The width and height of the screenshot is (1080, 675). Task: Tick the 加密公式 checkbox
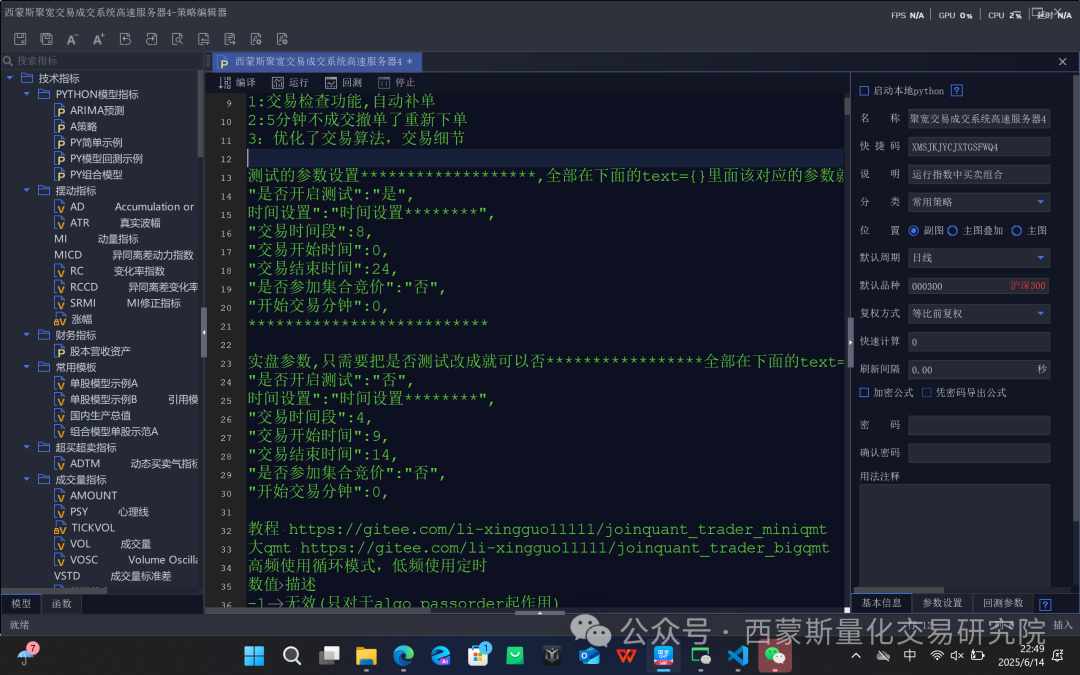864,393
